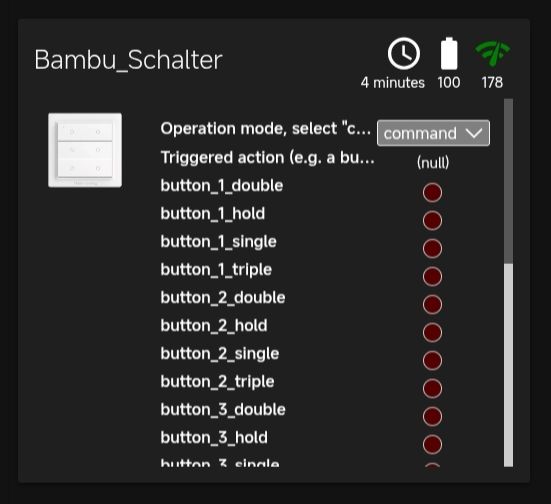The width and height of the screenshot is (551, 504).
Task: Click the state list vertical scrollbar
Action: 508,283
